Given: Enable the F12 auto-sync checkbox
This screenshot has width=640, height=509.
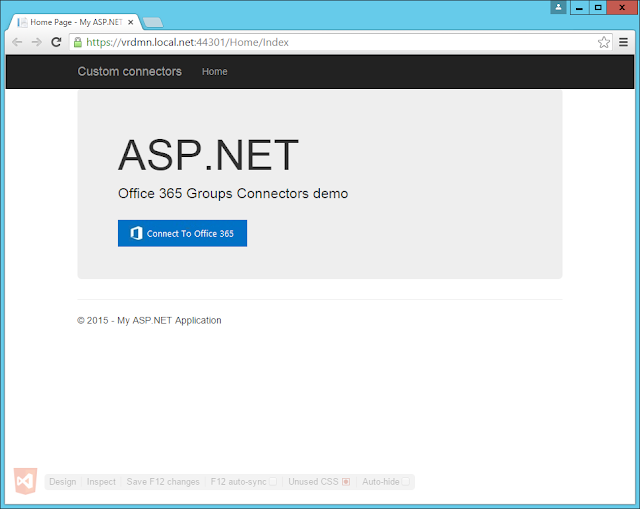Looking at the screenshot, I should click(273, 482).
